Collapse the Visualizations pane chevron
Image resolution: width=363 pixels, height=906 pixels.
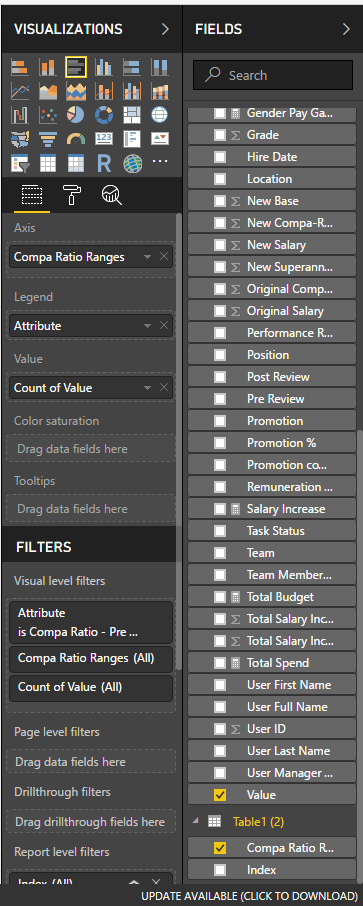pyautogui.click(x=165, y=29)
